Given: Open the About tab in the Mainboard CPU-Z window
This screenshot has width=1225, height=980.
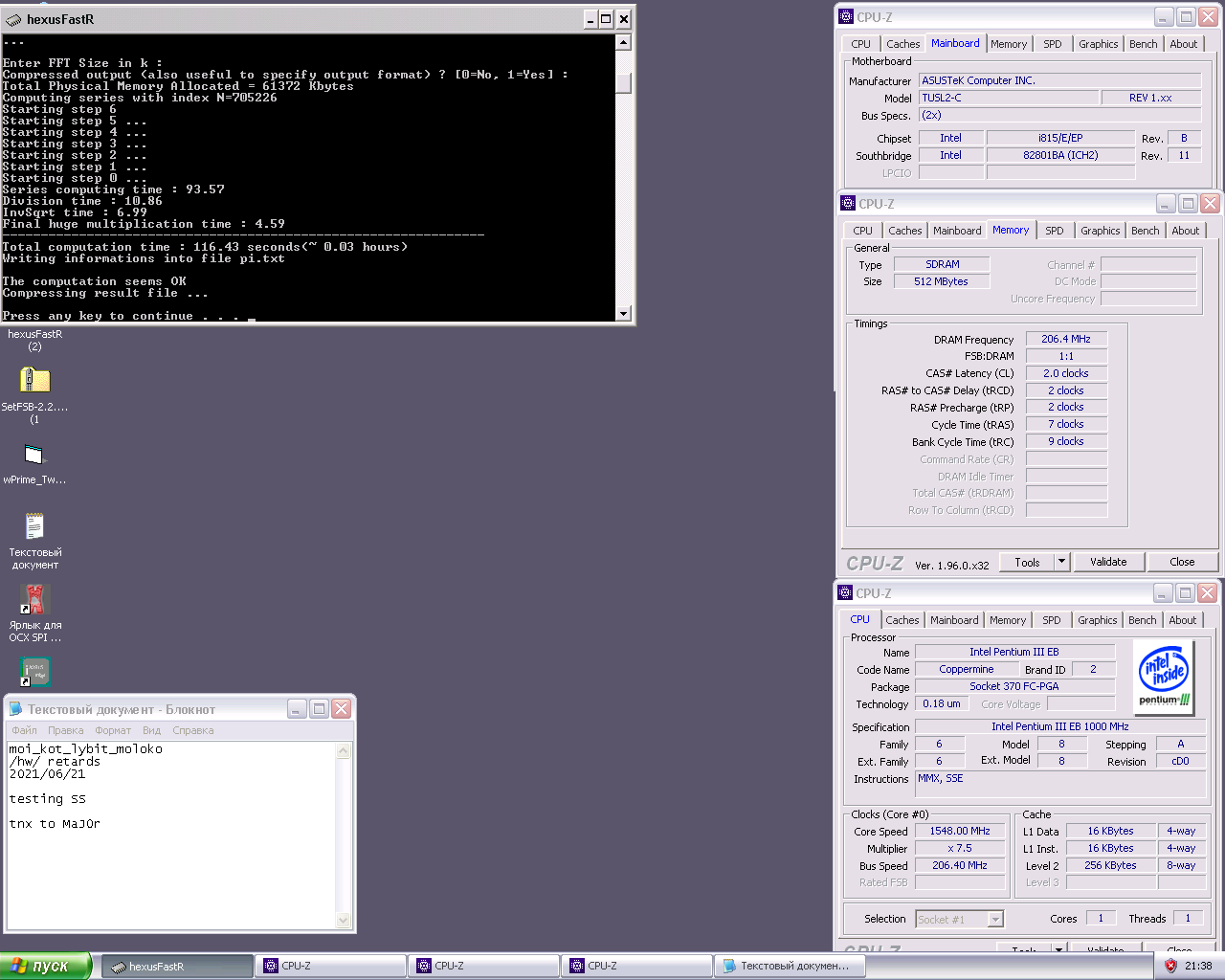Looking at the screenshot, I should pos(1184,44).
